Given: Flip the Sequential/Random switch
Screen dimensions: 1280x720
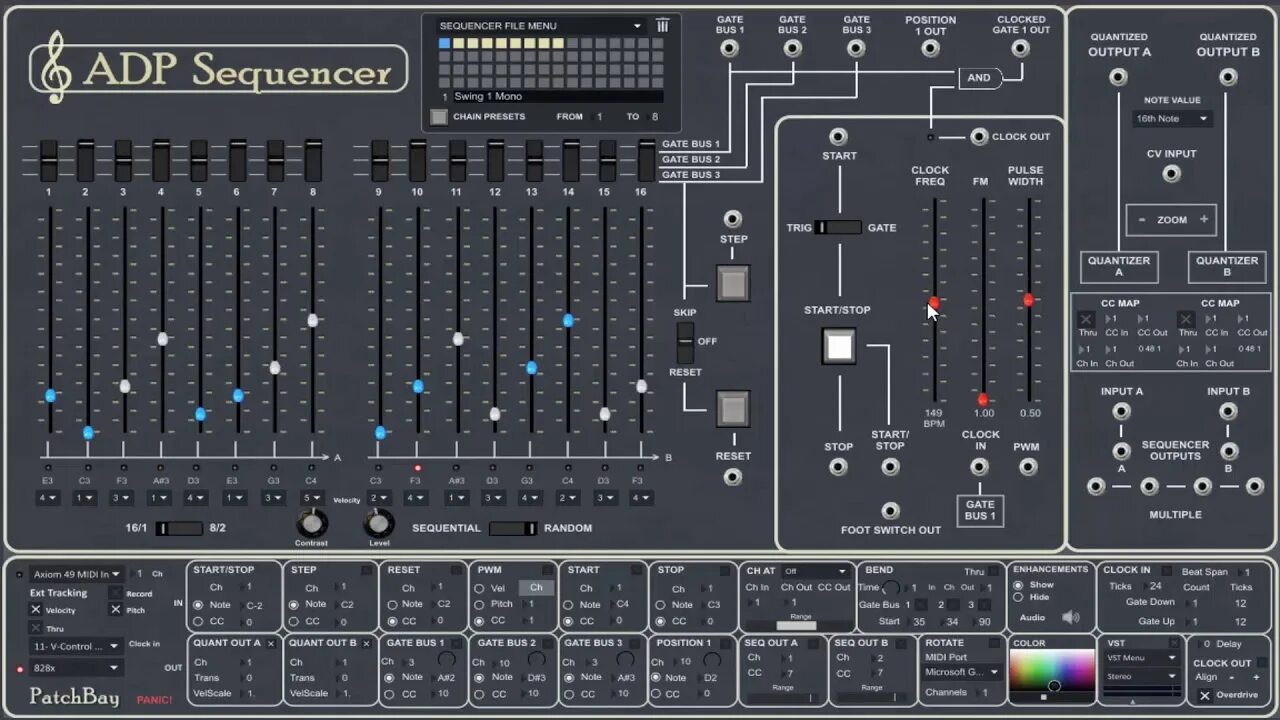Looking at the screenshot, I should [x=513, y=528].
